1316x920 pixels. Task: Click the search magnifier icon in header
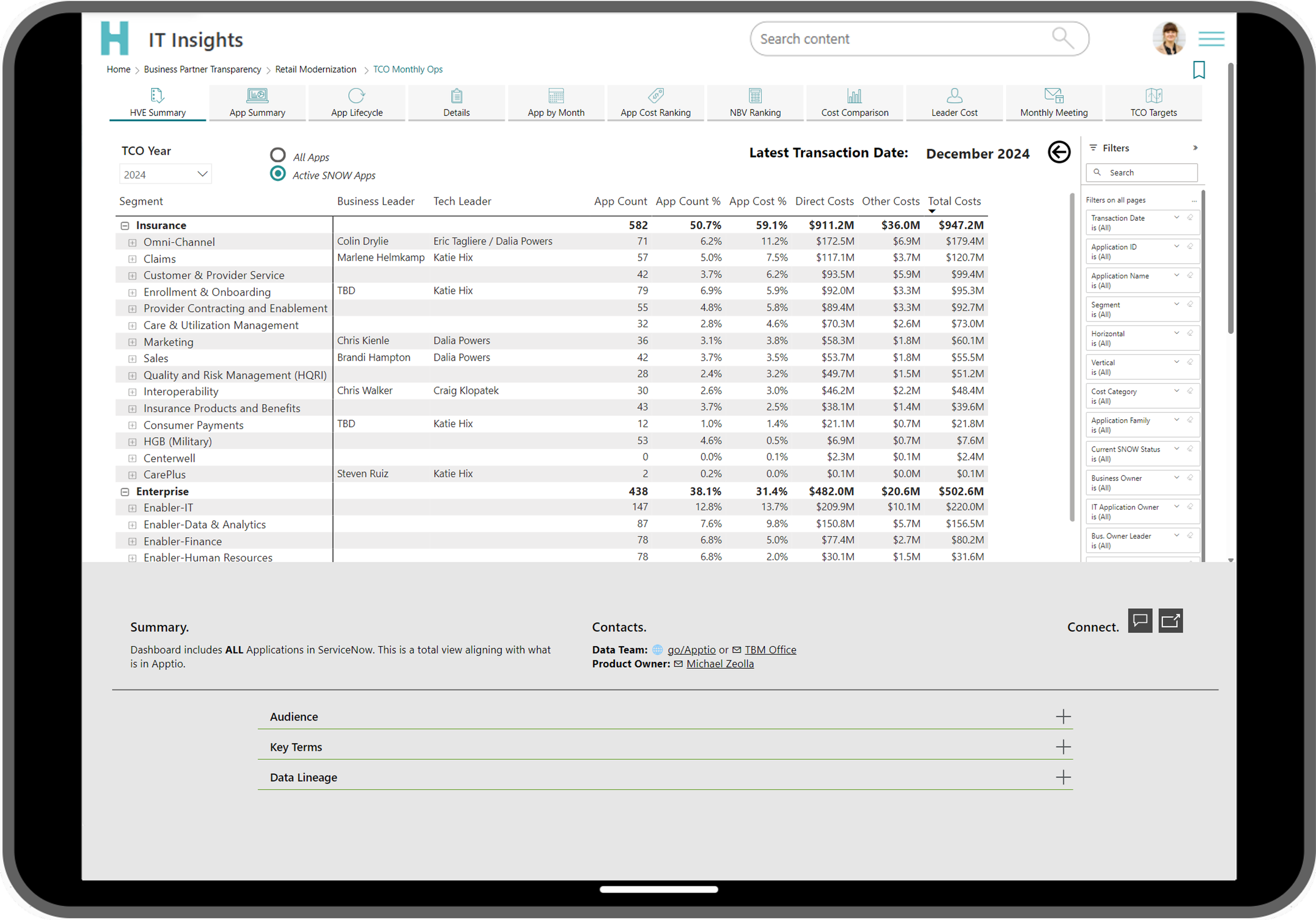(x=1062, y=38)
